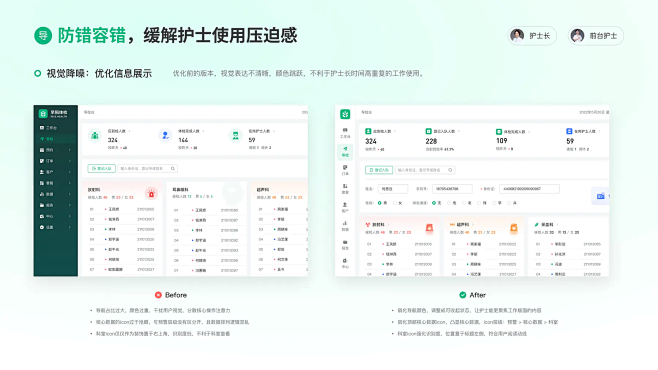Viewport: 658px width, 370px height.
Task: Focus the search input in the After mockup
Action: pos(425,170)
